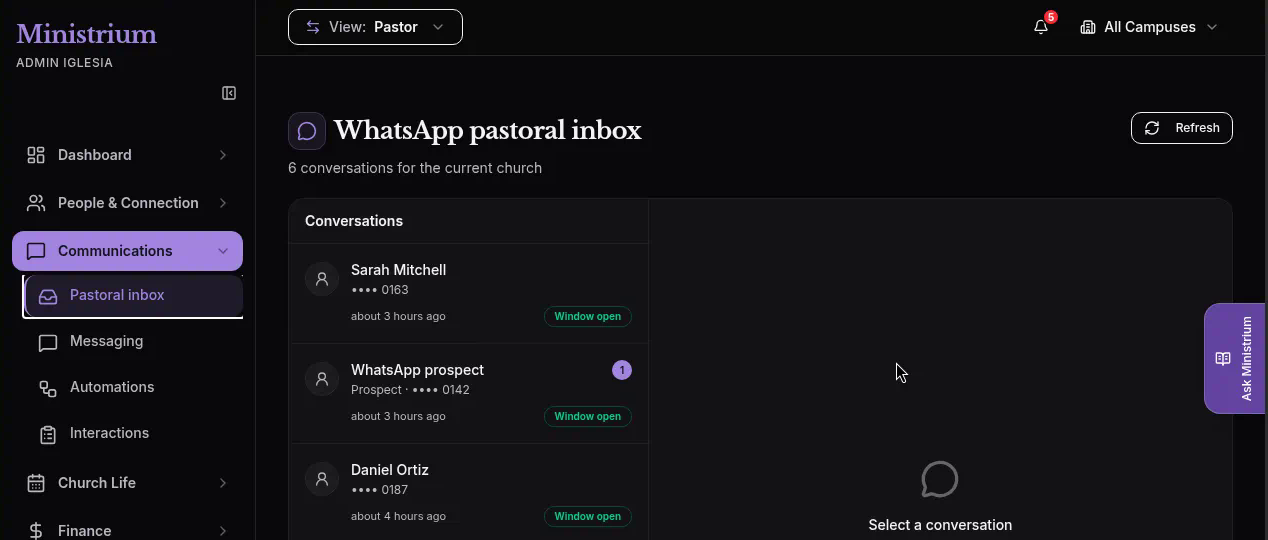Open notifications bell with 5 badge

click(1042, 26)
